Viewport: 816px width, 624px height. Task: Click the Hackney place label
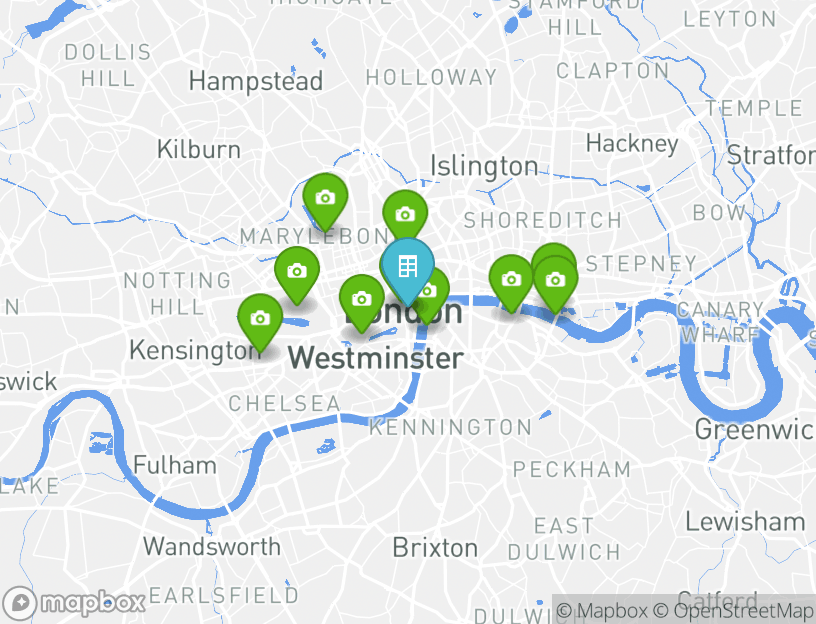(x=632, y=144)
